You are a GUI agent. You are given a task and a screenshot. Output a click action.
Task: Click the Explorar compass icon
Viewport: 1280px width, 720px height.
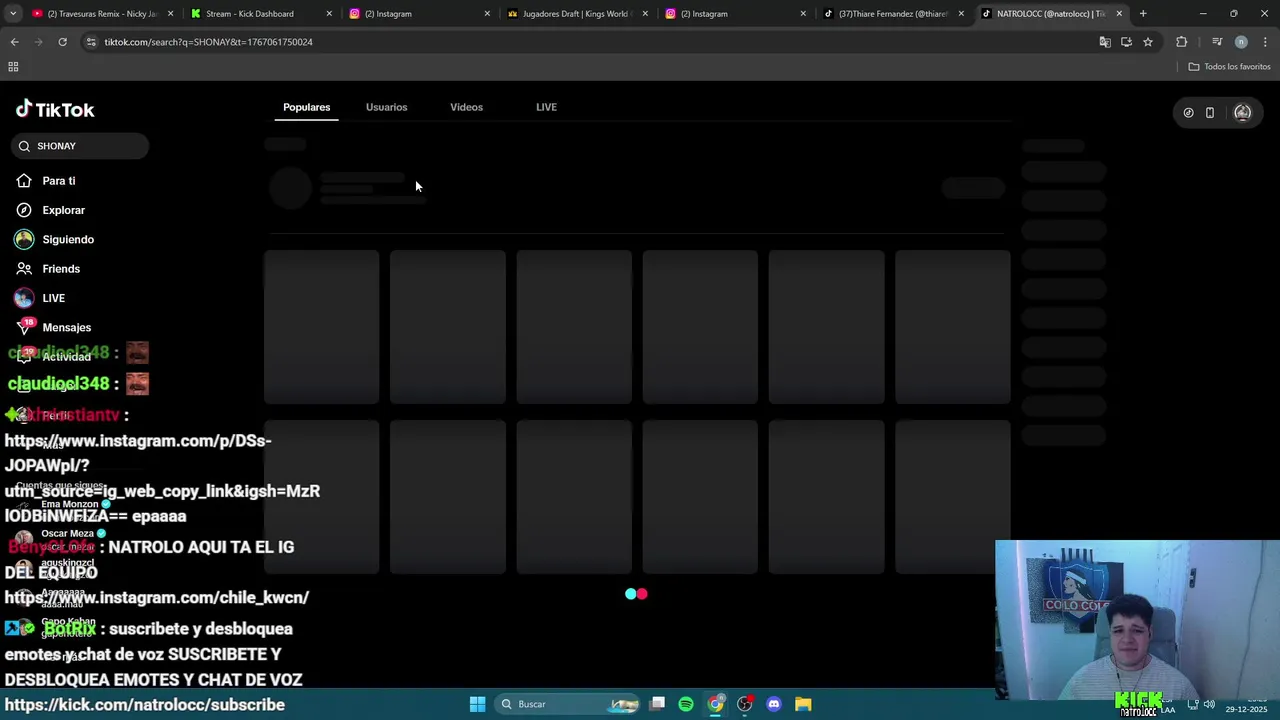click(24, 210)
